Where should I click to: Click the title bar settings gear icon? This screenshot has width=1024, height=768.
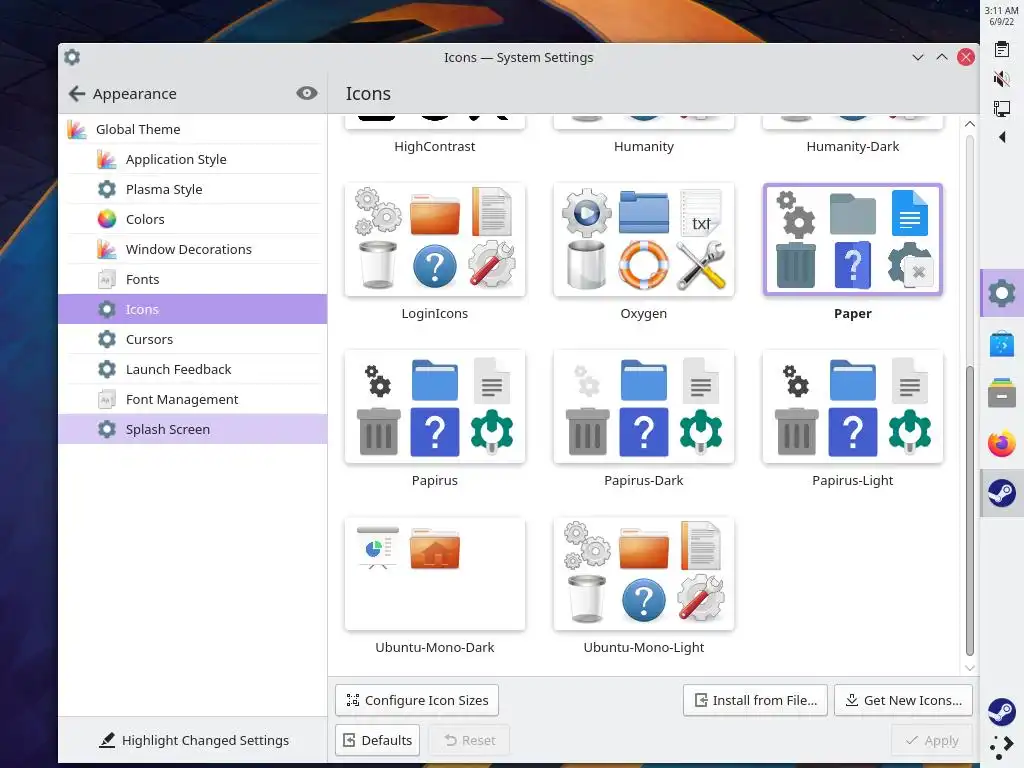click(x=72, y=57)
